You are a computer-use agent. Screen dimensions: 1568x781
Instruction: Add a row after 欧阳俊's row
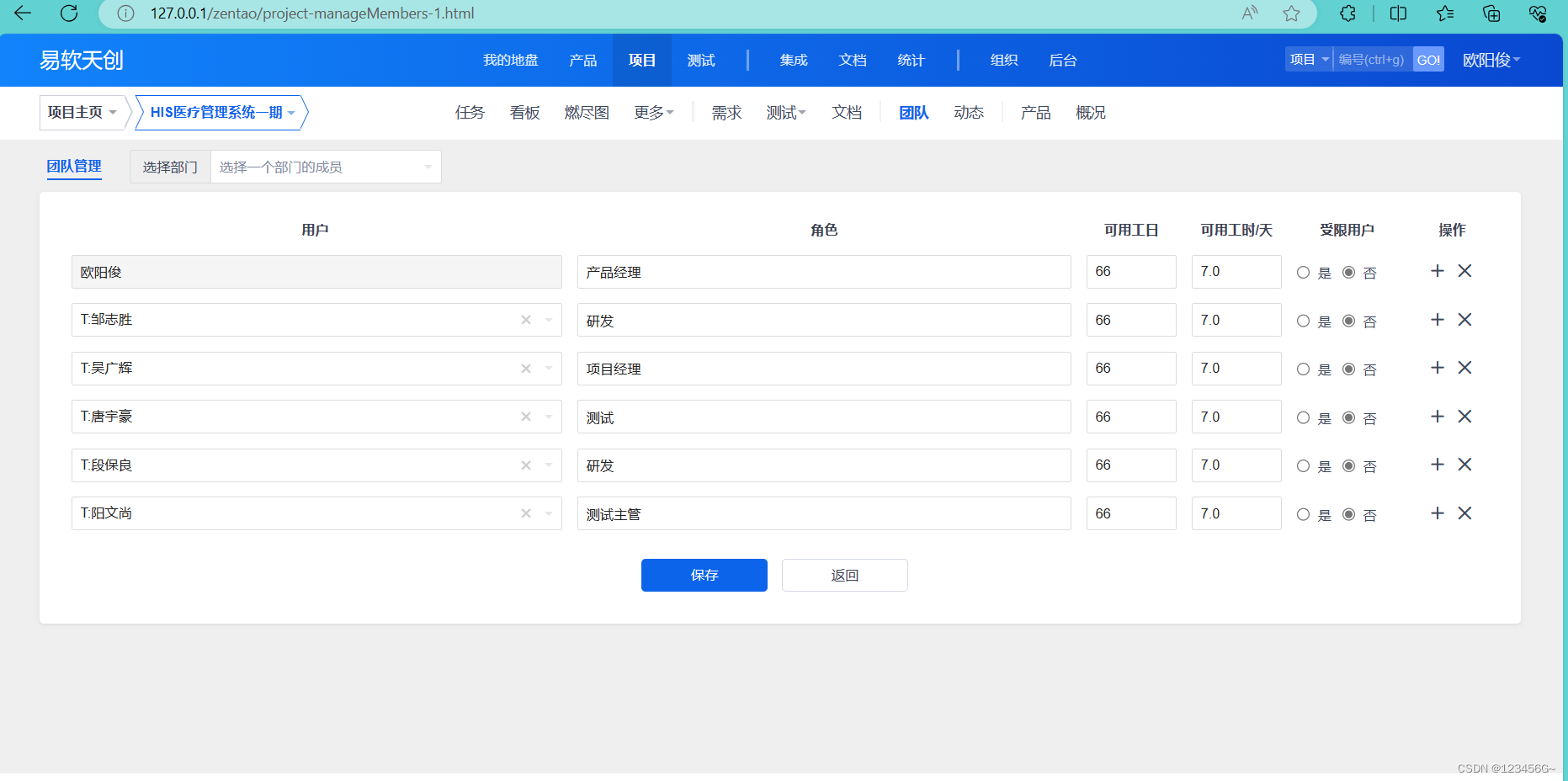pyautogui.click(x=1438, y=271)
